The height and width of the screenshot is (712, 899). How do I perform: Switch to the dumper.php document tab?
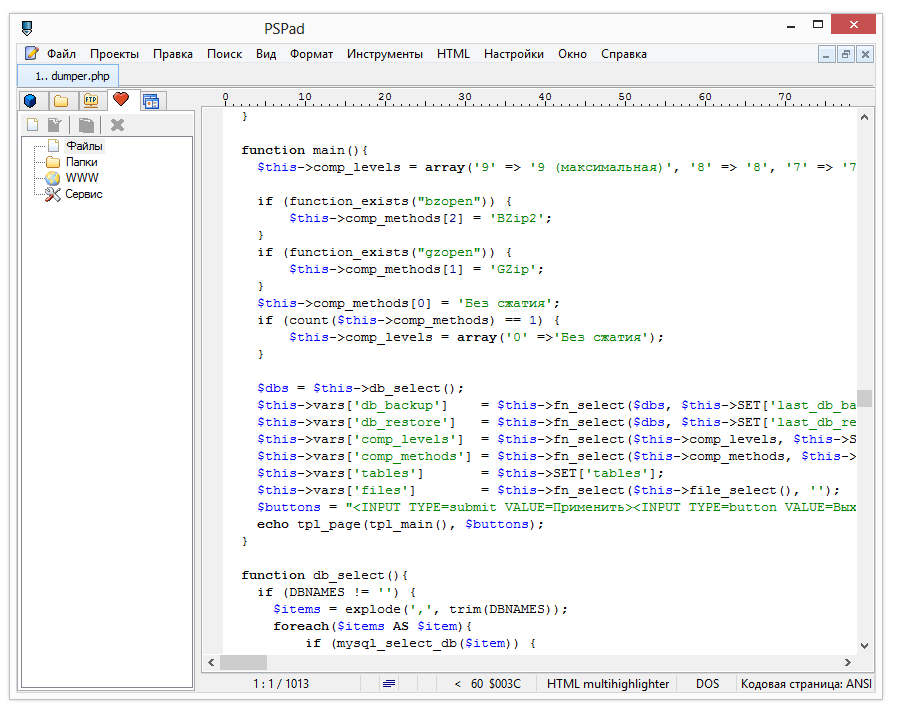(x=68, y=76)
